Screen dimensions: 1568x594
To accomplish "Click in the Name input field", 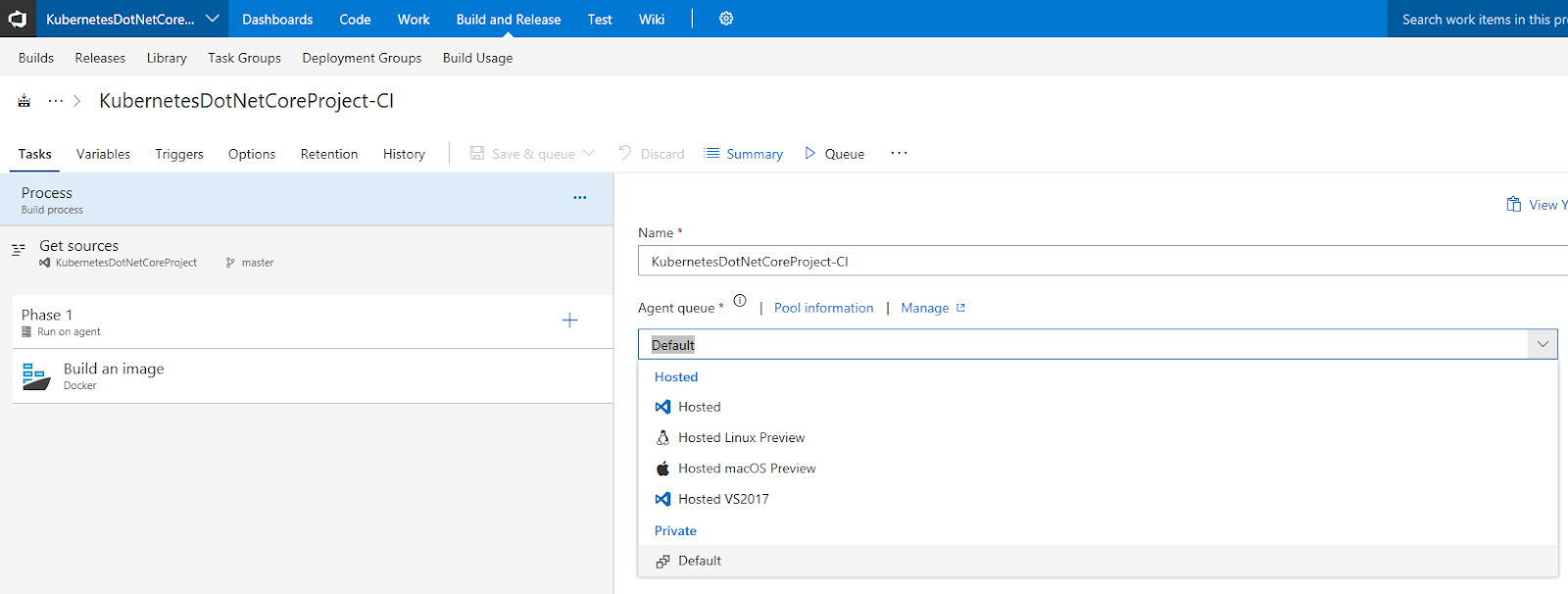I will [1102, 261].
